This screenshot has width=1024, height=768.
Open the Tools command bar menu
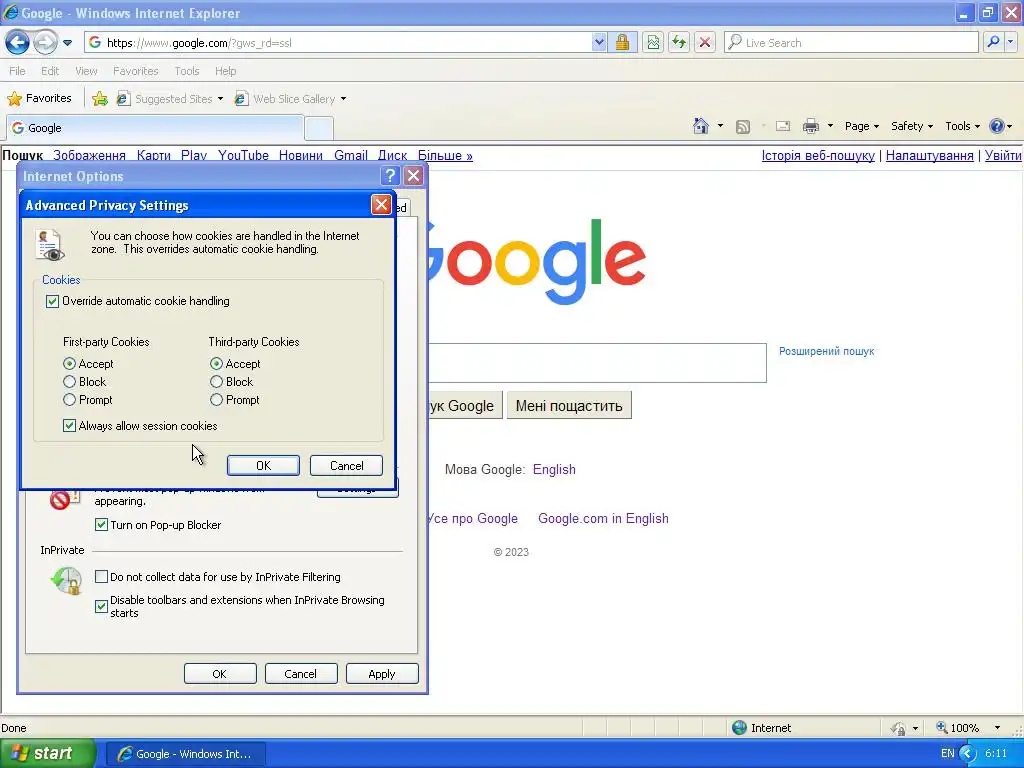(962, 126)
